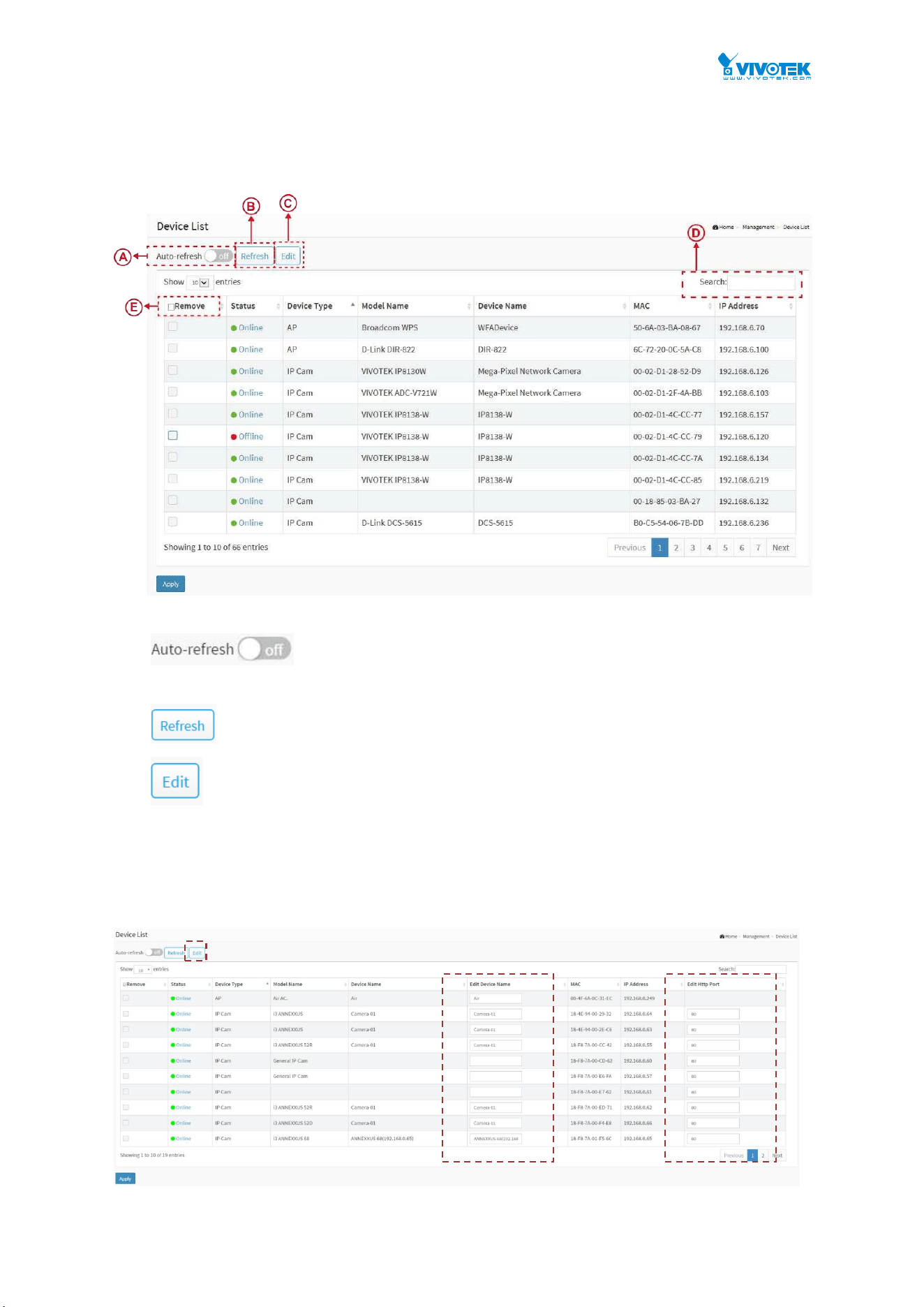The image size is (924, 1307).
Task: Click Edit Http Port field for 192.168.0.64
Action: 713,1014
